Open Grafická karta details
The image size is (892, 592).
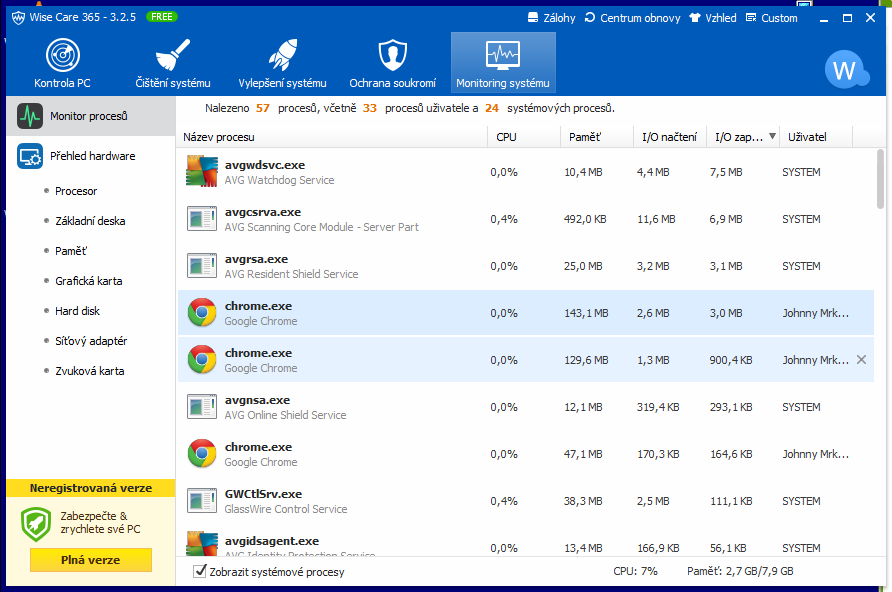point(88,281)
